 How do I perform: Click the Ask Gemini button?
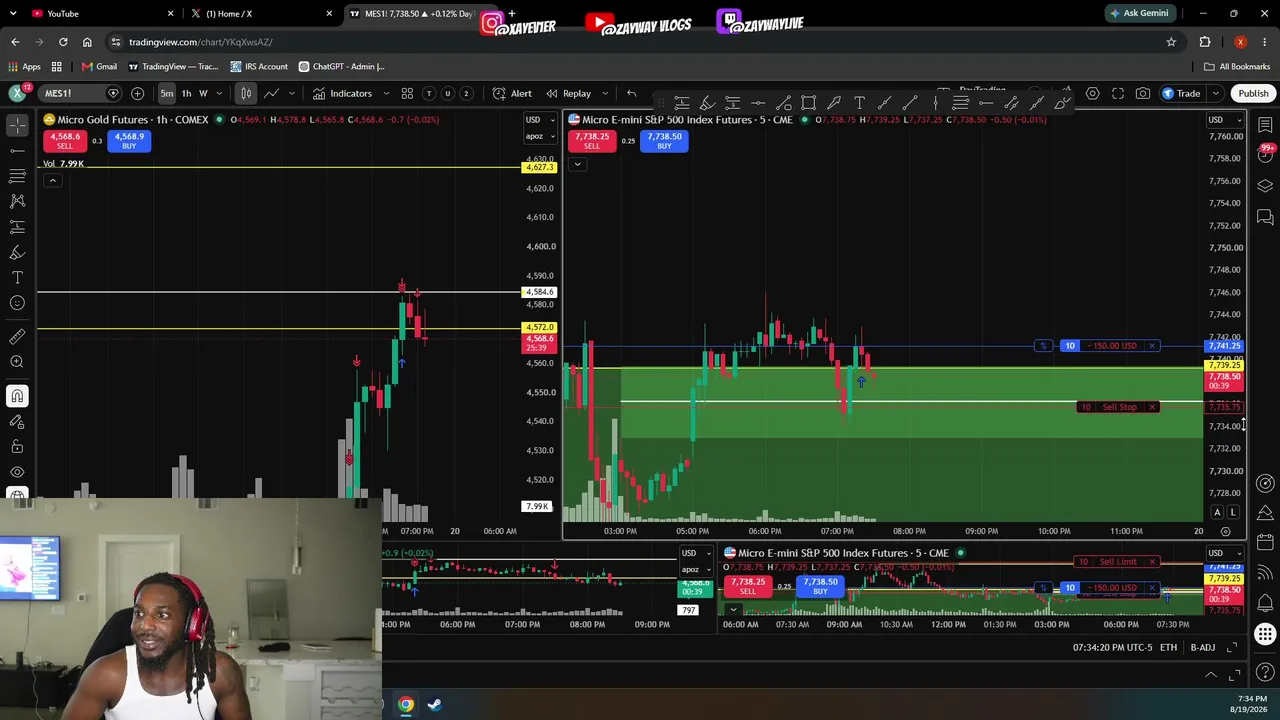(1138, 14)
